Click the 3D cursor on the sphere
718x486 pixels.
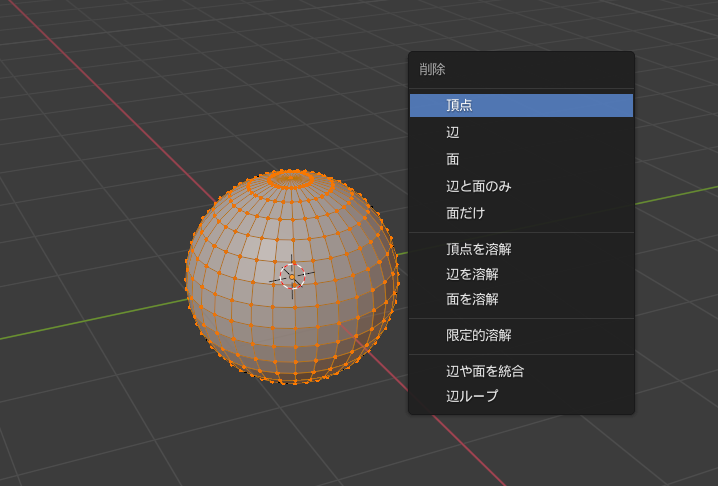tap(292, 277)
